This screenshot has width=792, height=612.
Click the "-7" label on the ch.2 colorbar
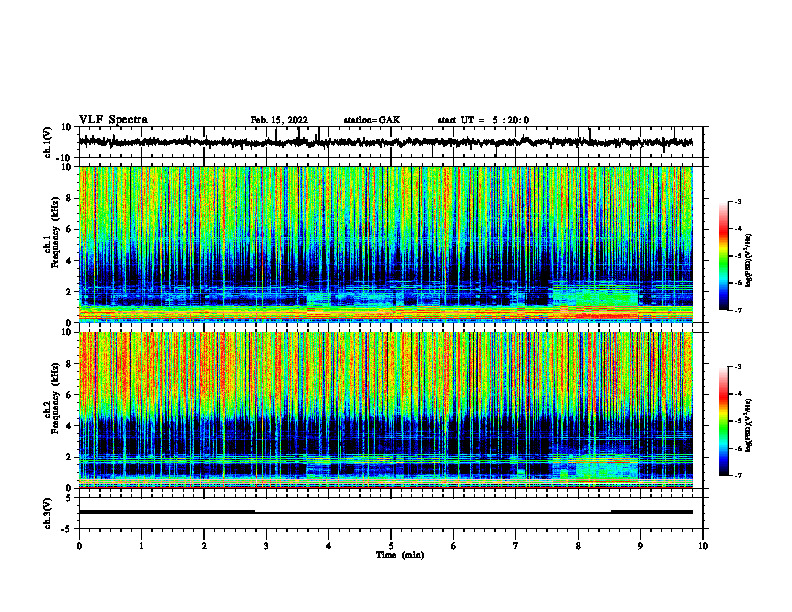click(738, 475)
